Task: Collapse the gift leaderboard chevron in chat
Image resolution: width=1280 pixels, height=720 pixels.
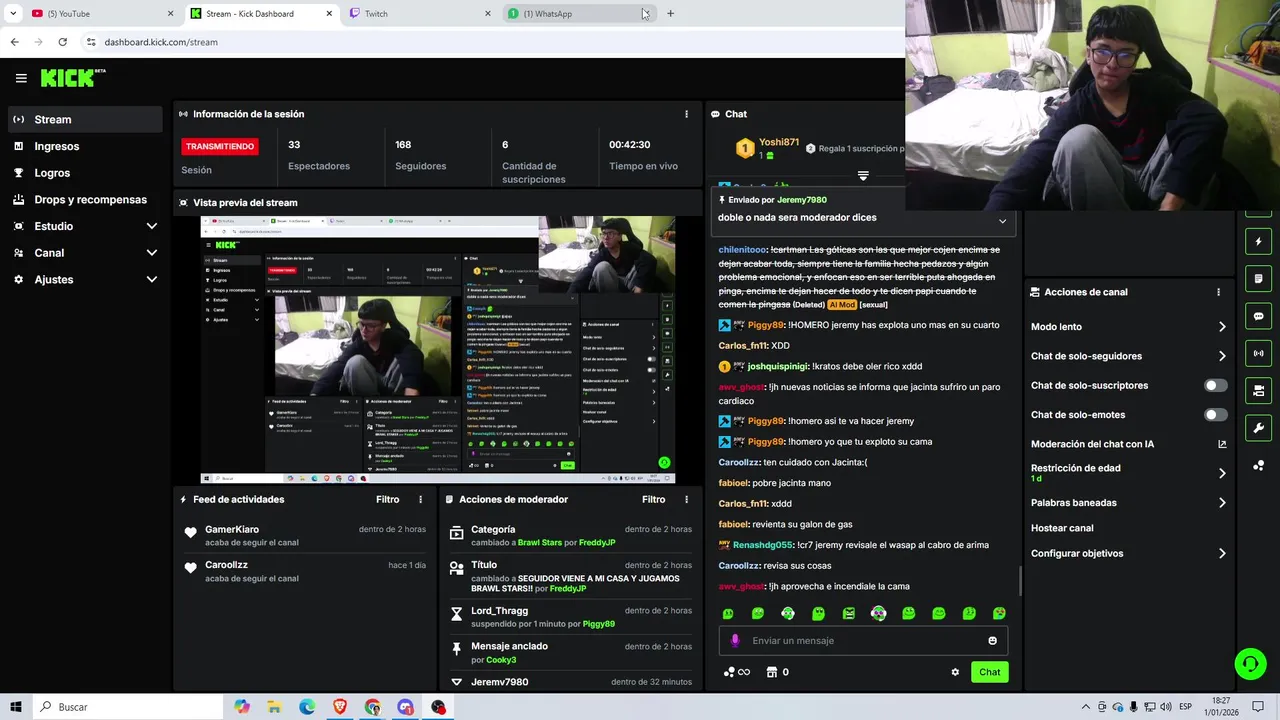Action: (863, 175)
